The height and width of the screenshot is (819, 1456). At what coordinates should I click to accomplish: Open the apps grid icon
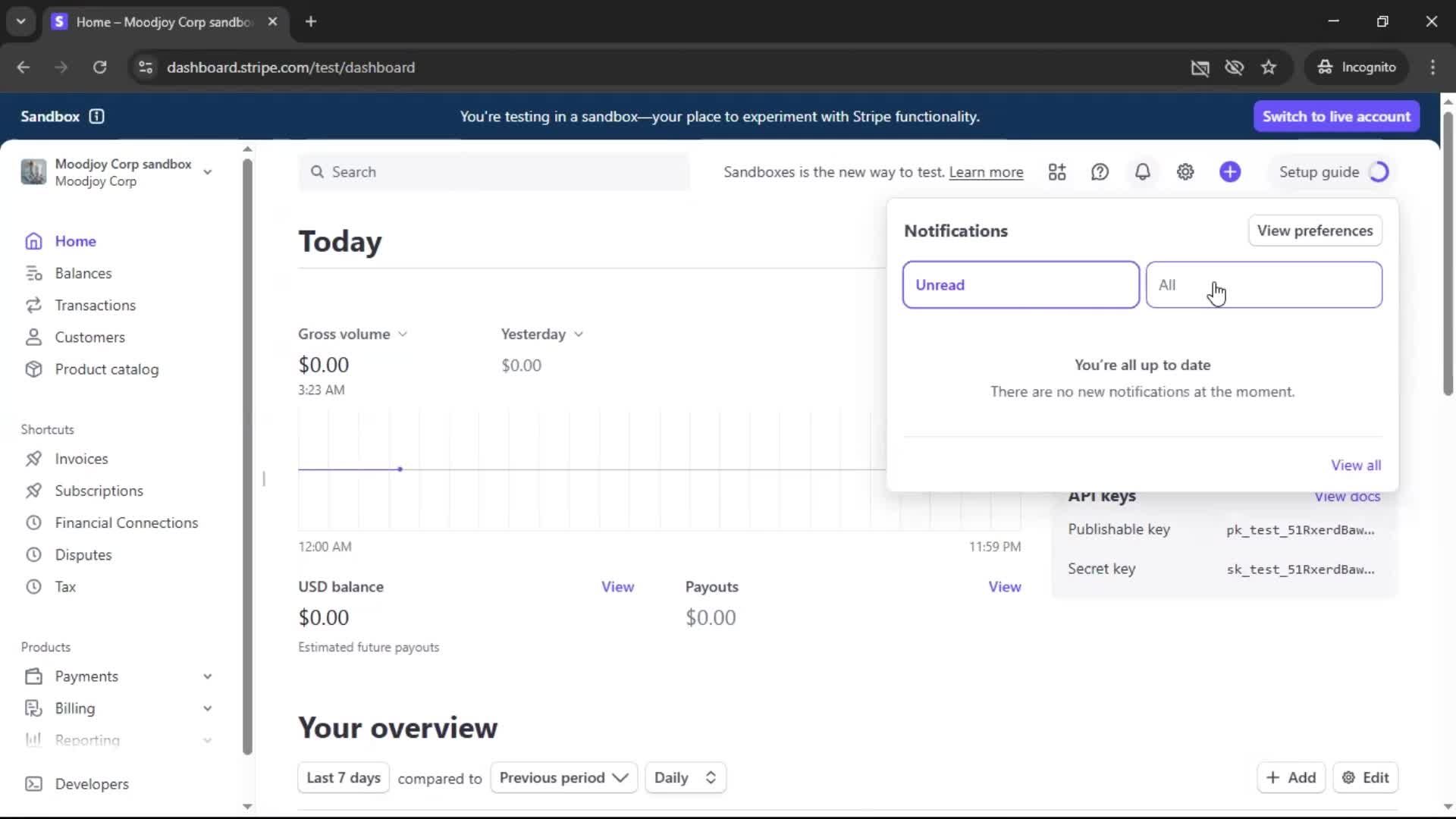(1057, 172)
